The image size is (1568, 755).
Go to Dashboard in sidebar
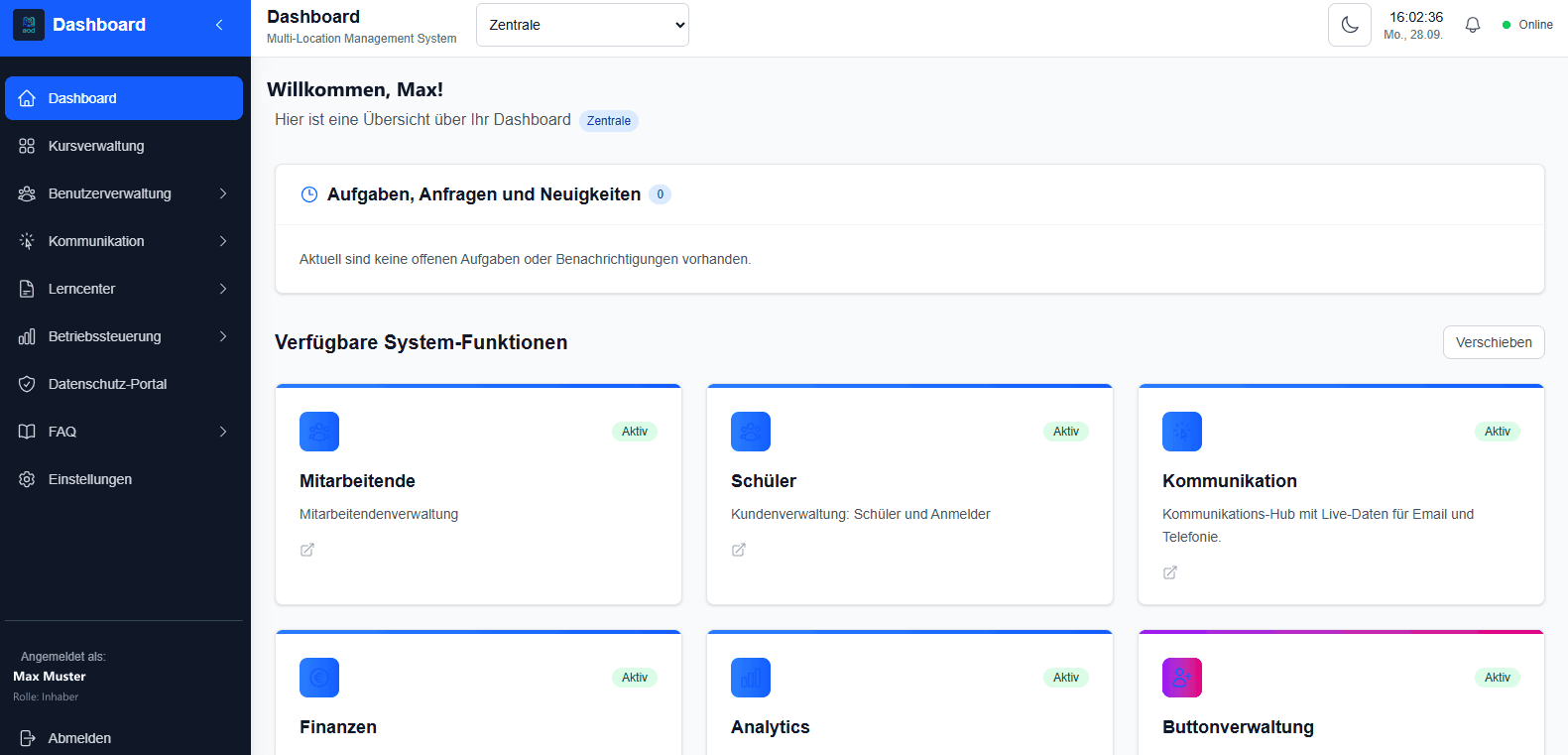124,98
